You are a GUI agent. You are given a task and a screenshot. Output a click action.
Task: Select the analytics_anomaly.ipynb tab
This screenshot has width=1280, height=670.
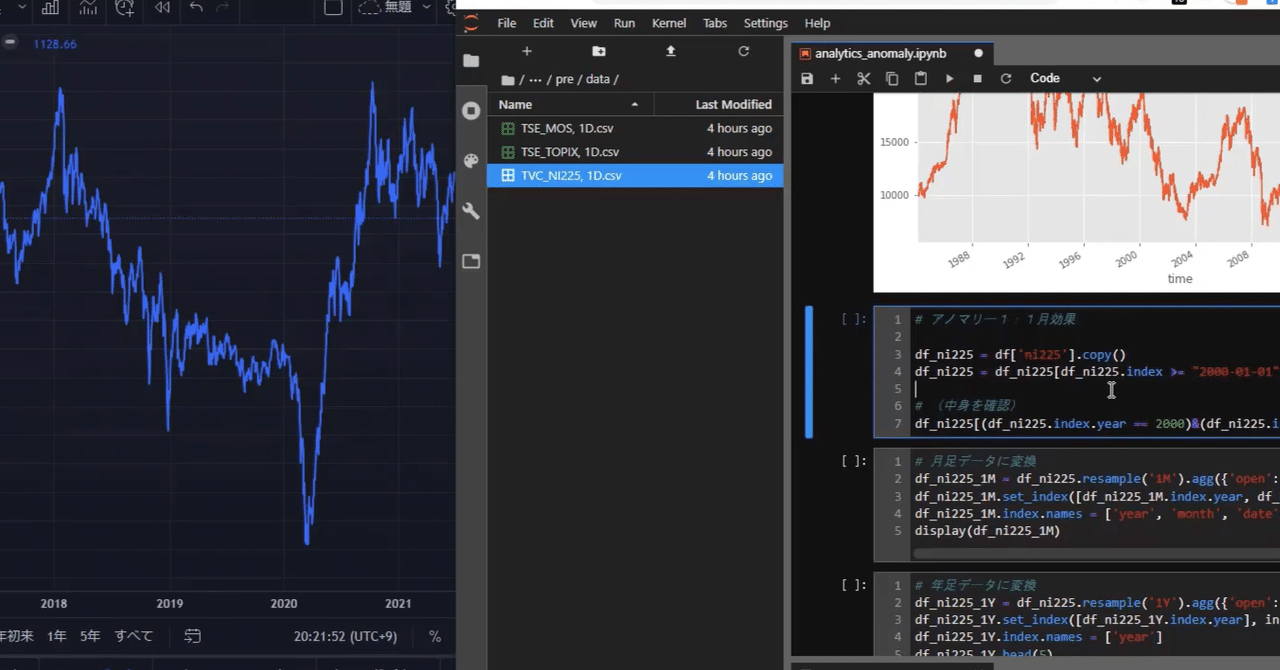click(x=880, y=53)
